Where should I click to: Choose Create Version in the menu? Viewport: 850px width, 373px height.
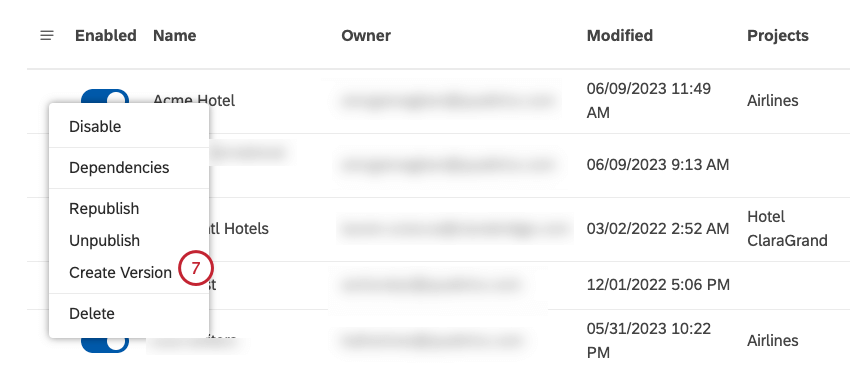coord(120,272)
